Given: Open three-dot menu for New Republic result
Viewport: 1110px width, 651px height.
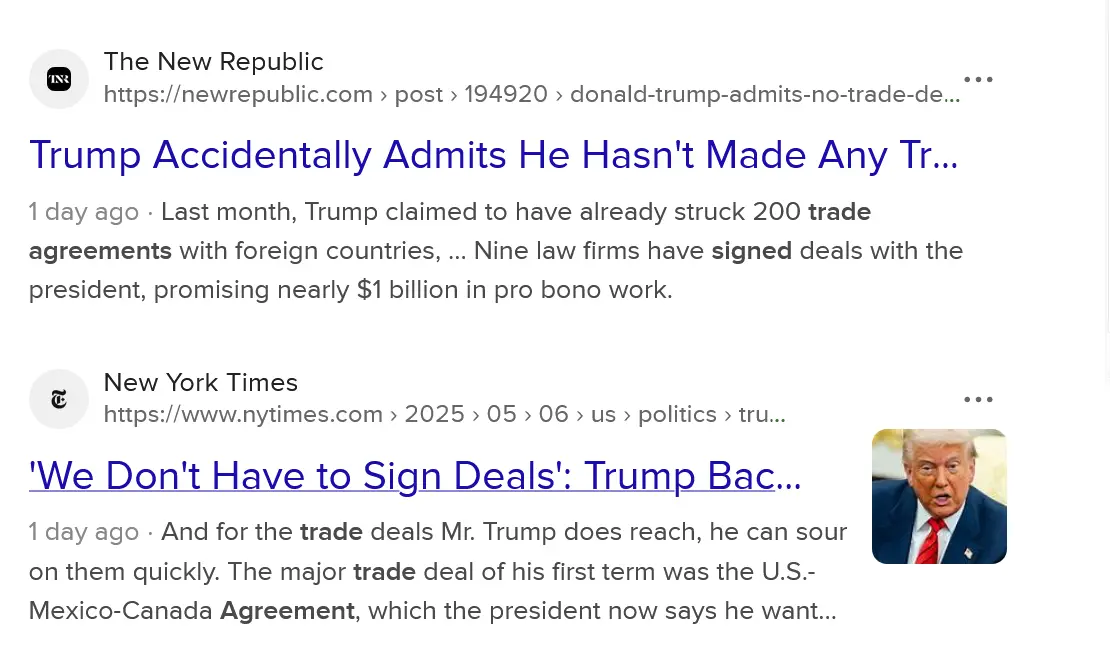Looking at the screenshot, I should [x=978, y=80].
